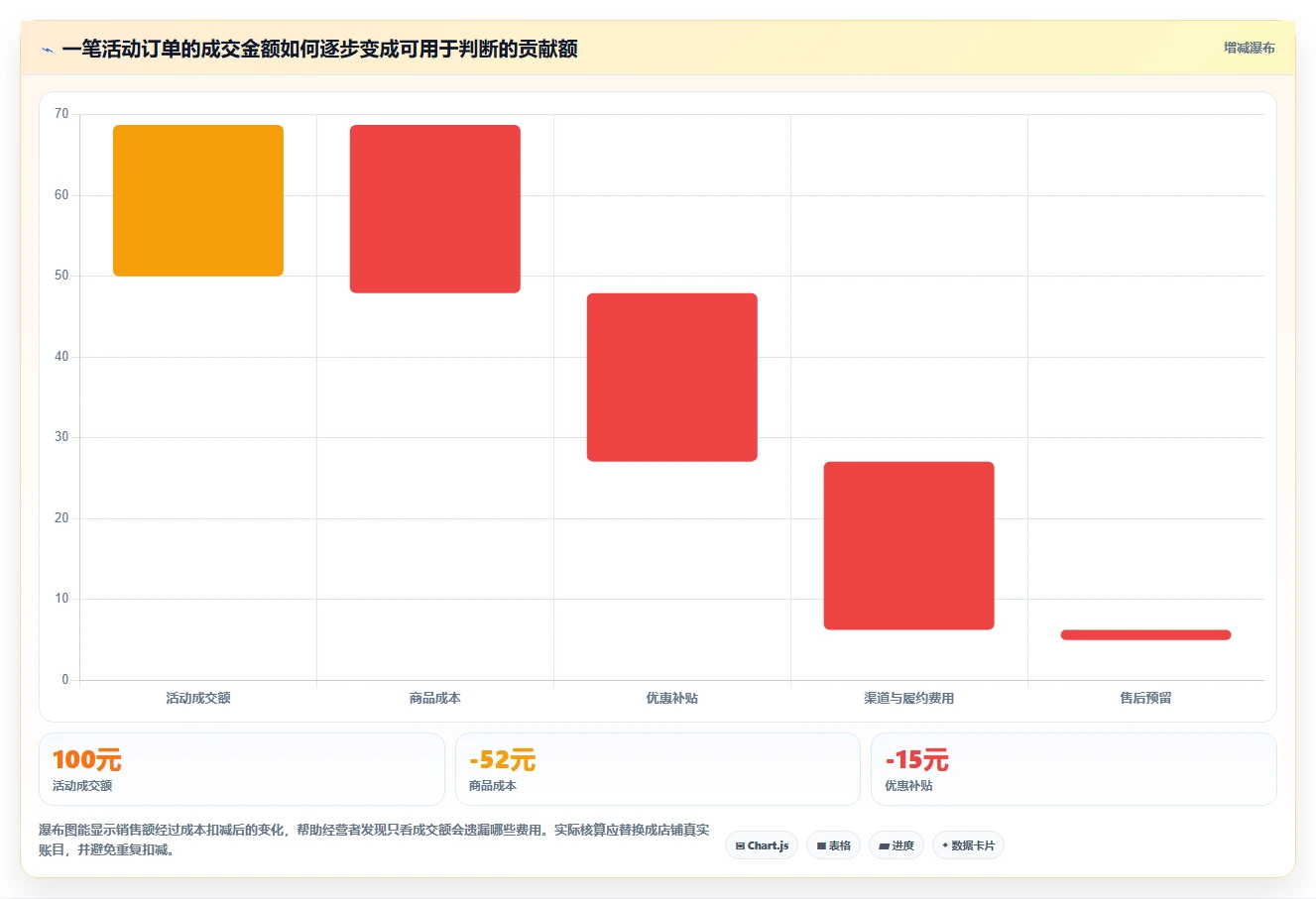The height and width of the screenshot is (899, 1316).
Task: Open the 100元 活动成交额 data card
Action: [x=242, y=769]
